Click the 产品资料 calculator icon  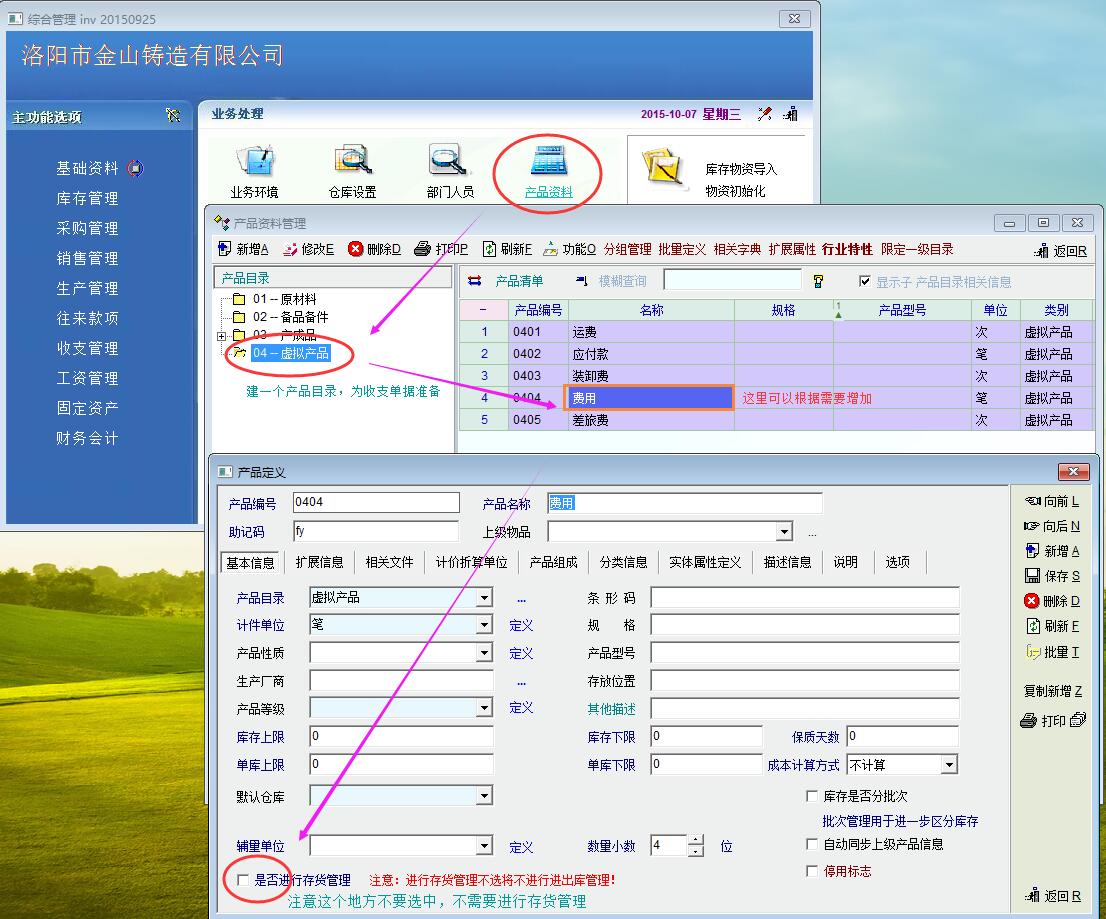549,161
